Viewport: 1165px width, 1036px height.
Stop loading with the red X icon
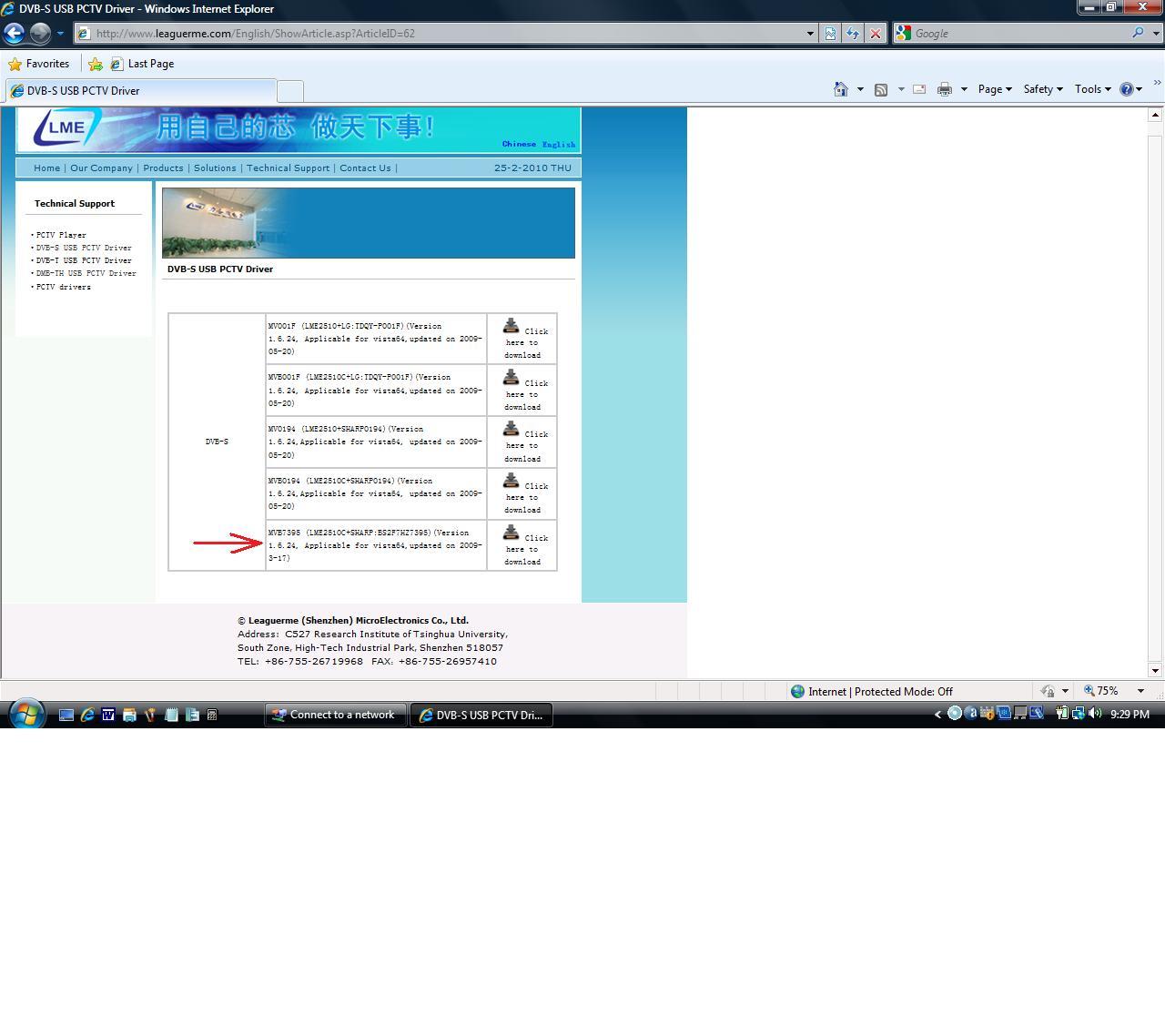[x=876, y=34]
